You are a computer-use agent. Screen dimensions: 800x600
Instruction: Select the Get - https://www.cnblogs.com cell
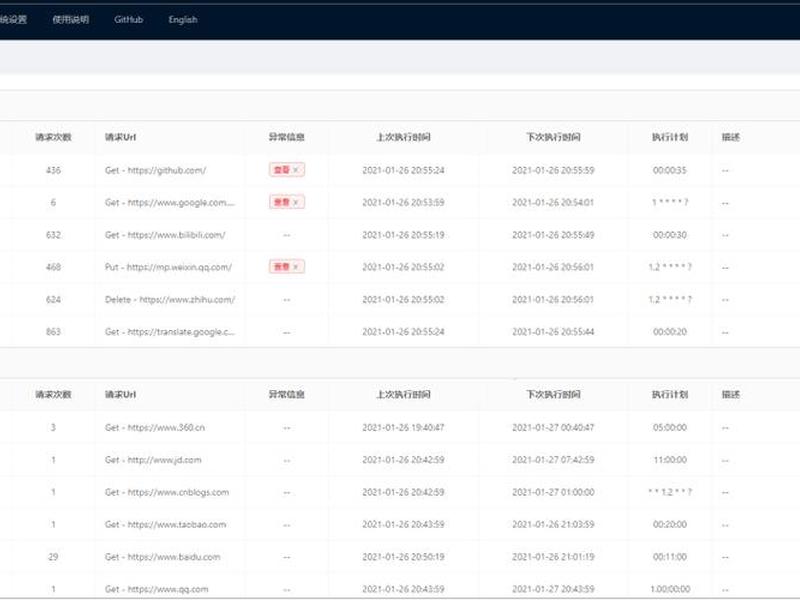167,492
